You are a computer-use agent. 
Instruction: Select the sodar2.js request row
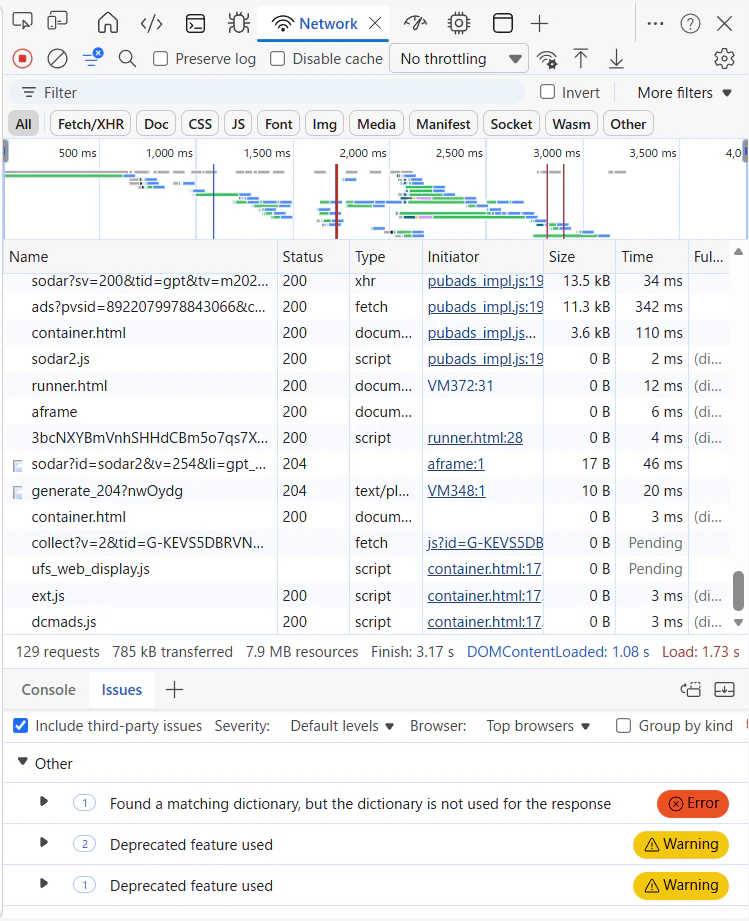tap(367, 359)
